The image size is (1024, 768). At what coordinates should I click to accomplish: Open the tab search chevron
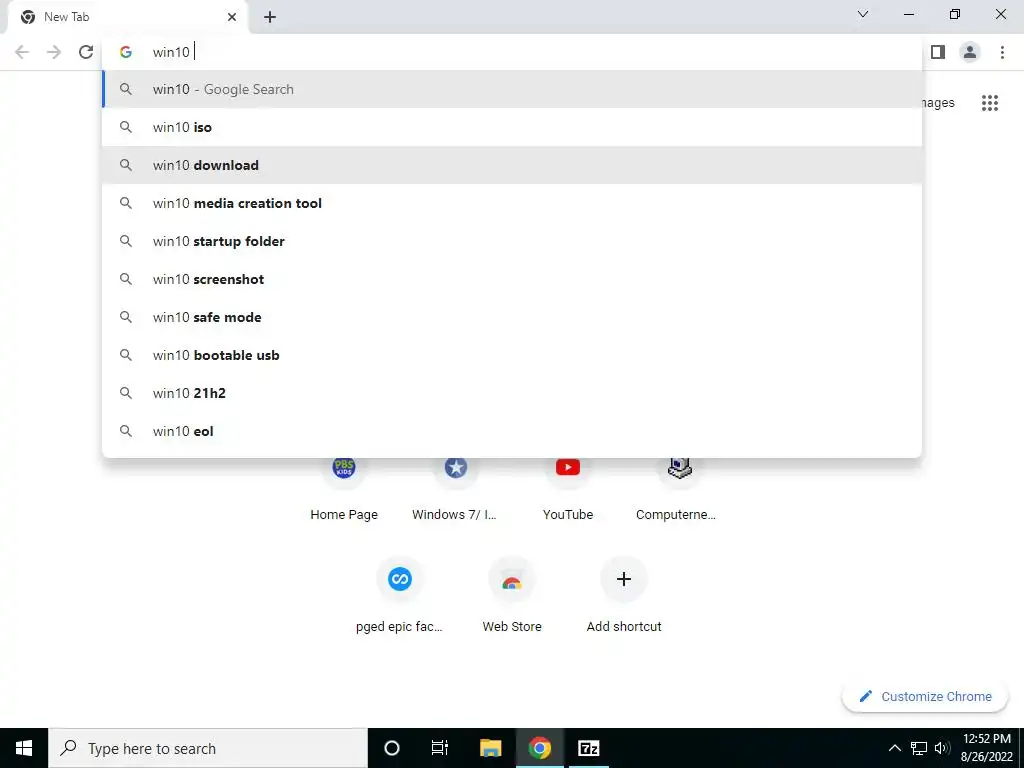click(863, 14)
